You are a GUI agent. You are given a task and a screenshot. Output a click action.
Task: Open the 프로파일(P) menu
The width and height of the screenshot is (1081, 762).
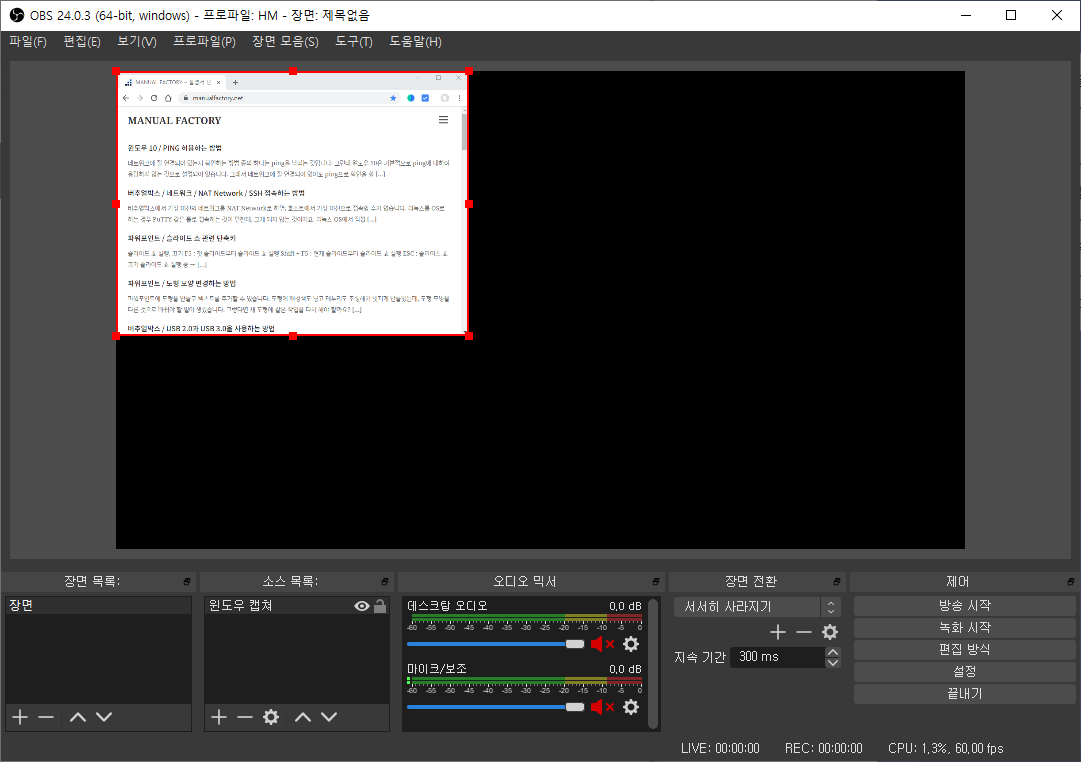(x=204, y=41)
